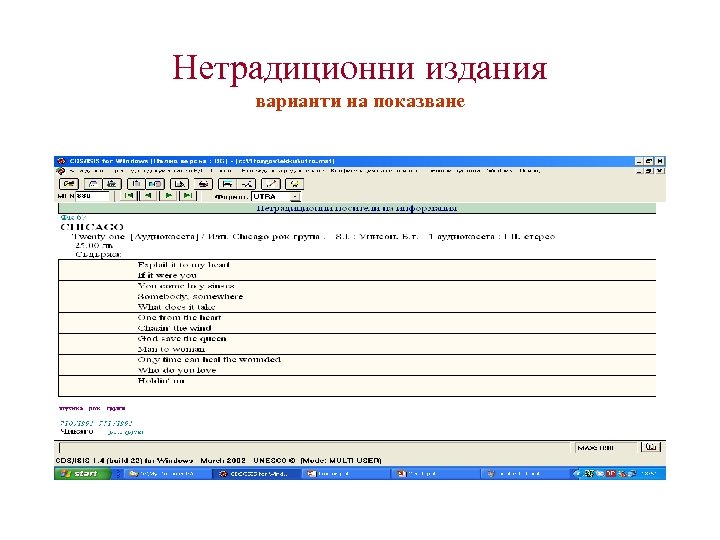Screen dimensions: 720x540
Task: Select track 'Somebody, somewhere'
Action: (x=190, y=296)
